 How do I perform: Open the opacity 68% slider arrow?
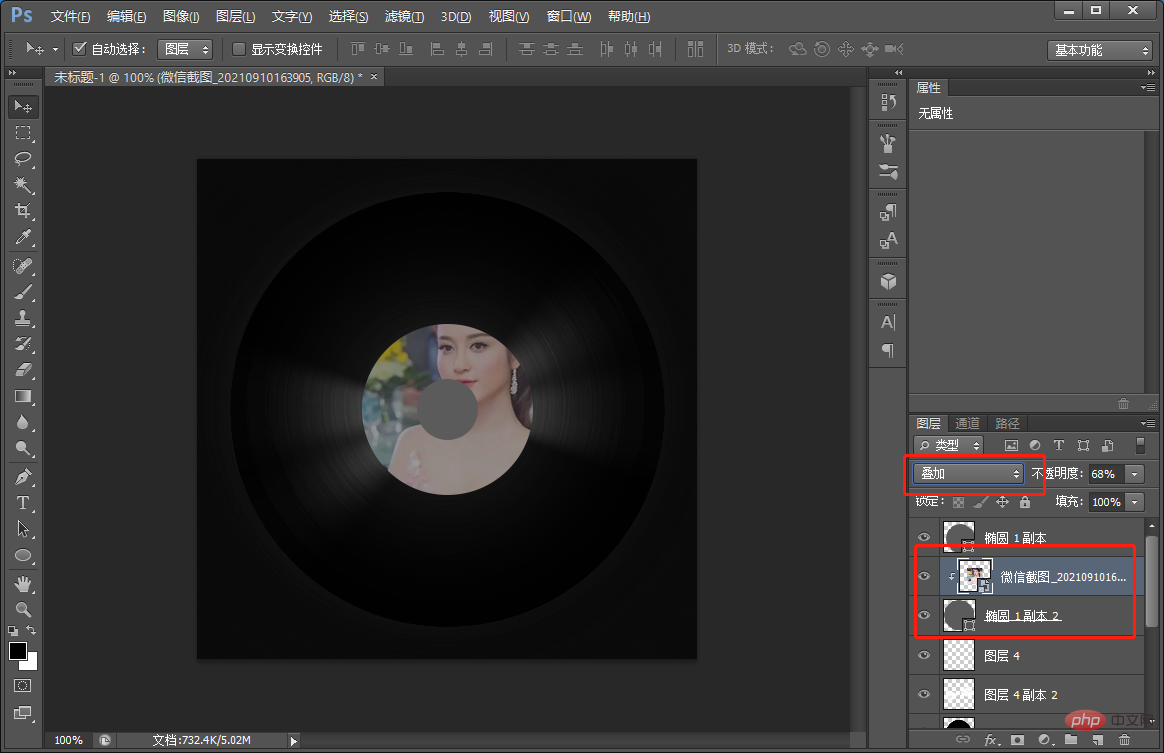click(1134, 474)
